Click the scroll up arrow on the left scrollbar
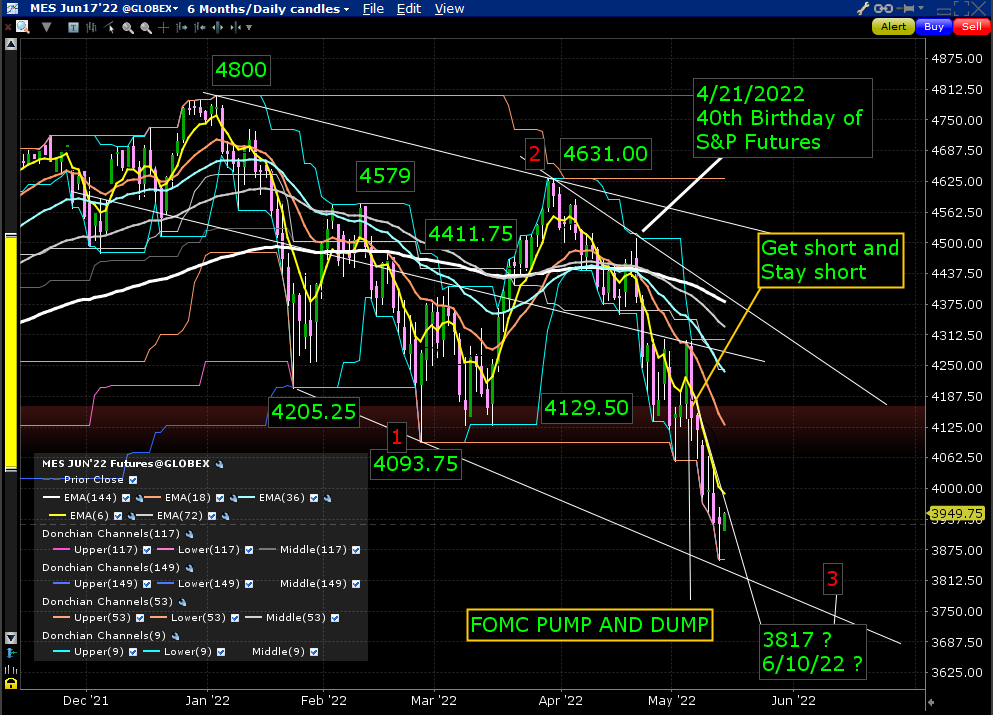The image size is (993, 715). pos(11,44)
